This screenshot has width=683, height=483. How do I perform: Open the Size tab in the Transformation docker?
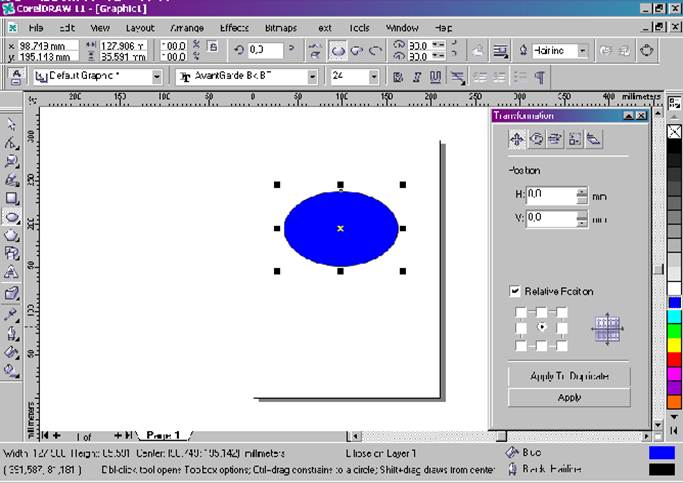pyautogui.click(x=575, y=139)
